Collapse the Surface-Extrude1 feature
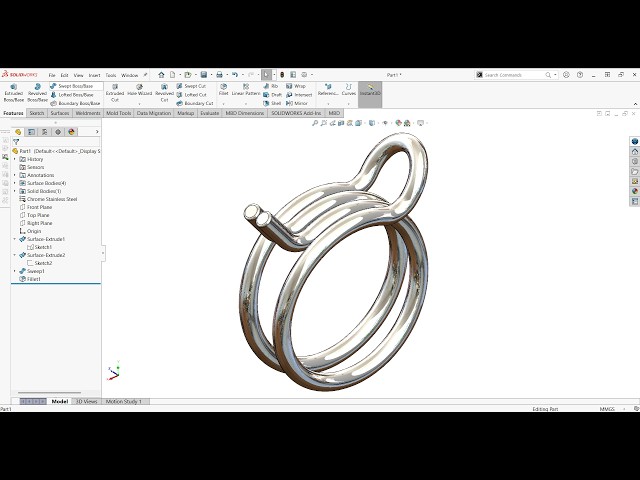 (x=15, y=239)
